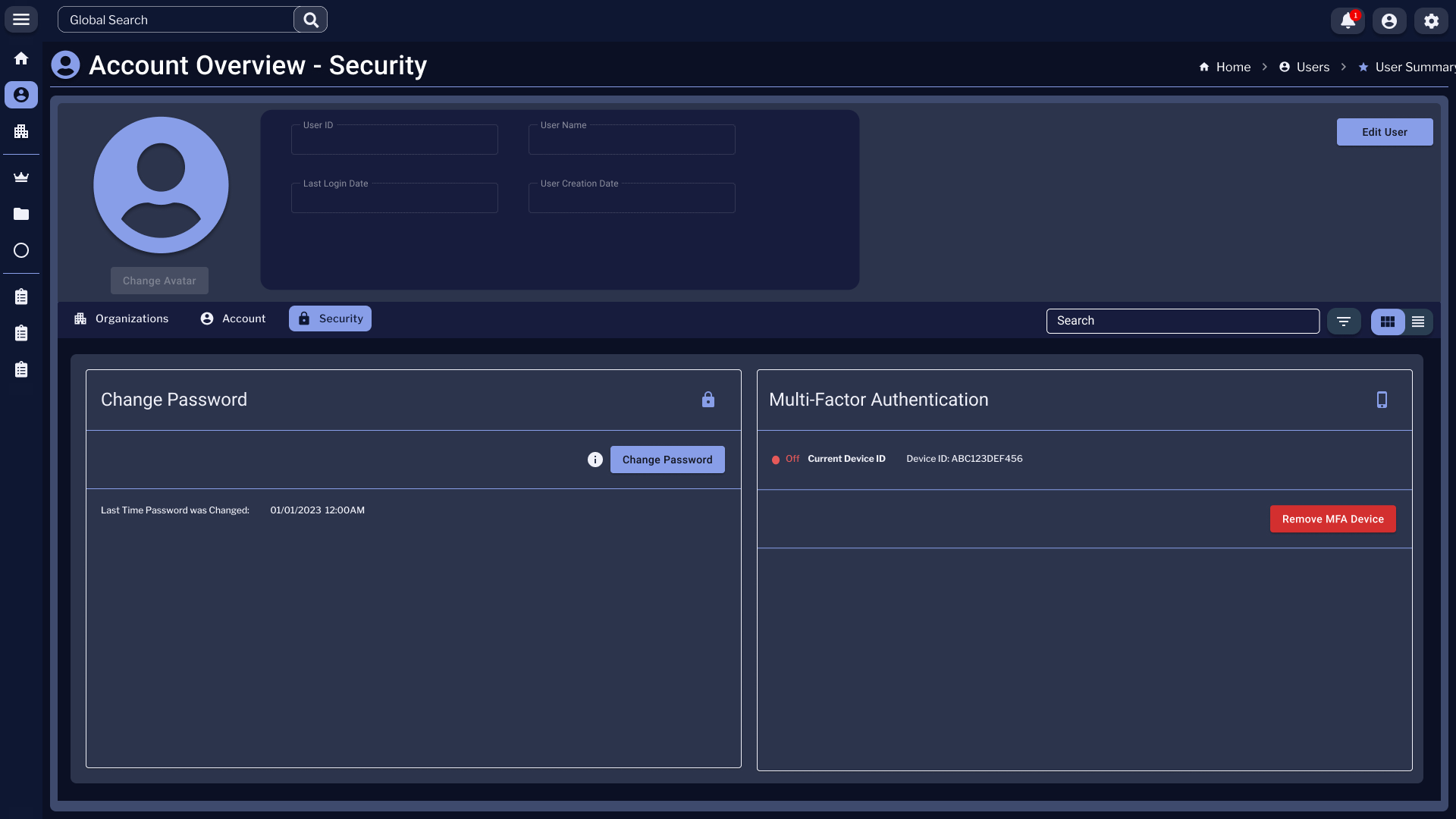This screenshot has height=819, width=1456.
Task: Open the settings gear icon
Action: point(1431,20)
